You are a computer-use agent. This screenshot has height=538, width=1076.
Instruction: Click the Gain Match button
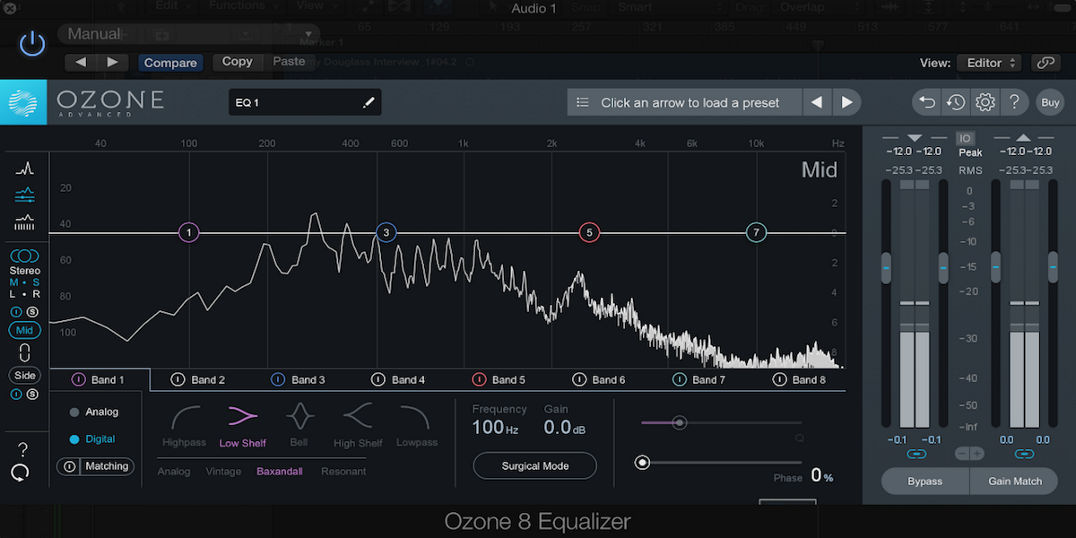[1014, 481]
